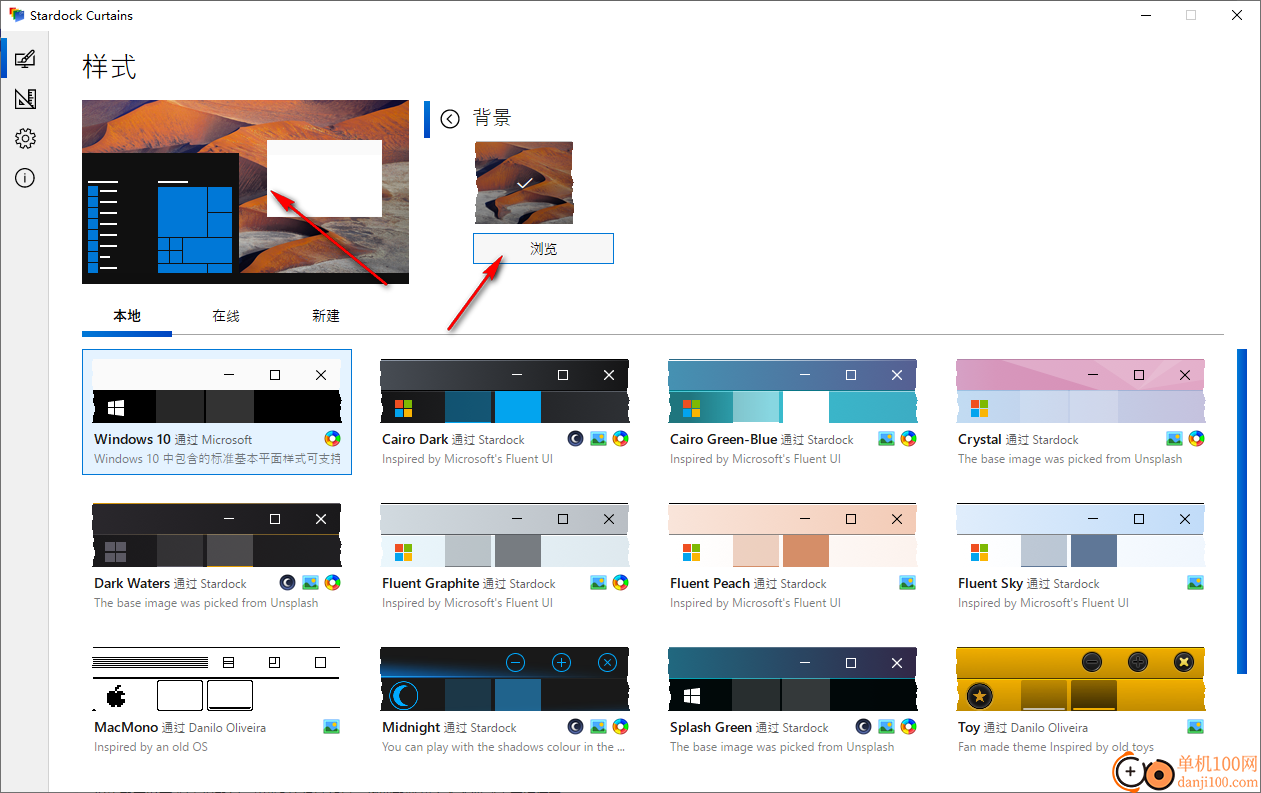Select the Windows 10 style preview
The height and width of the screenshot is (793, 1261).
[217, 391]
